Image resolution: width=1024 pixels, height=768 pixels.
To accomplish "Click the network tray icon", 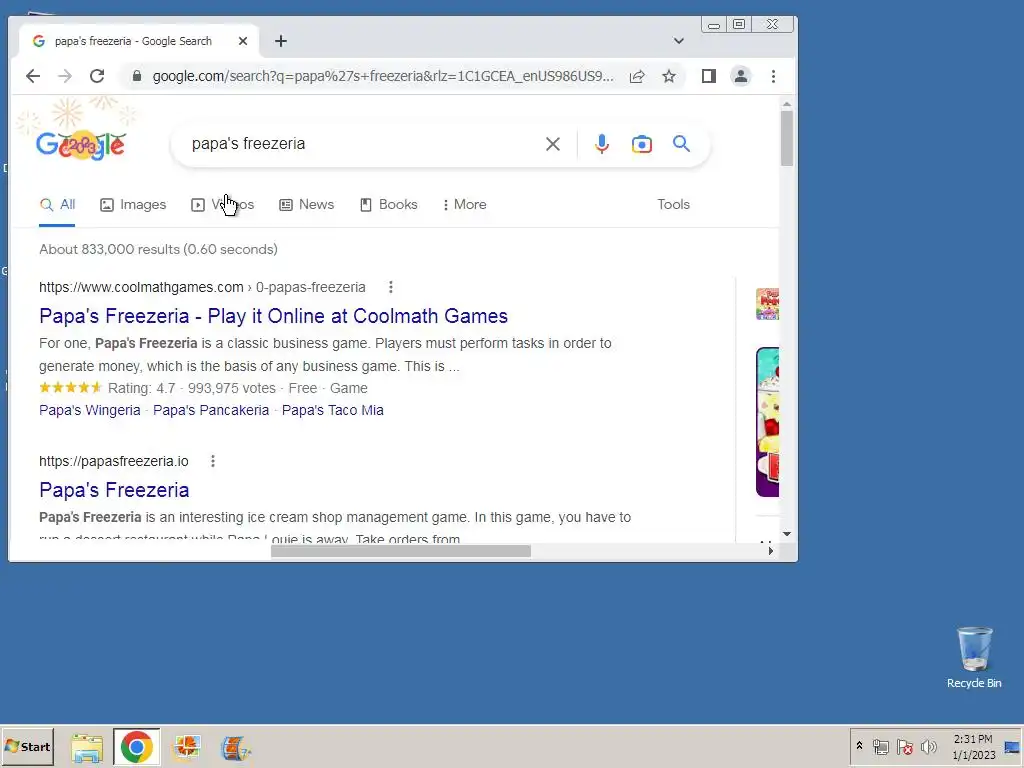I will pos(881,747).
